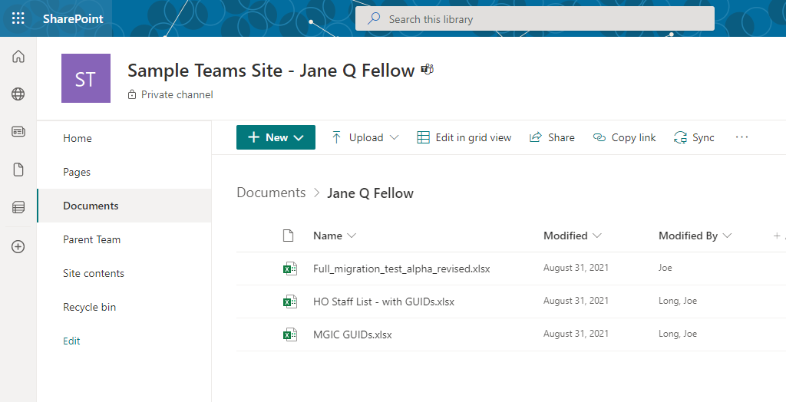
Task: Open Excel file icon for MGIC GUIDs.xlsx
Action: coord(288,334)
